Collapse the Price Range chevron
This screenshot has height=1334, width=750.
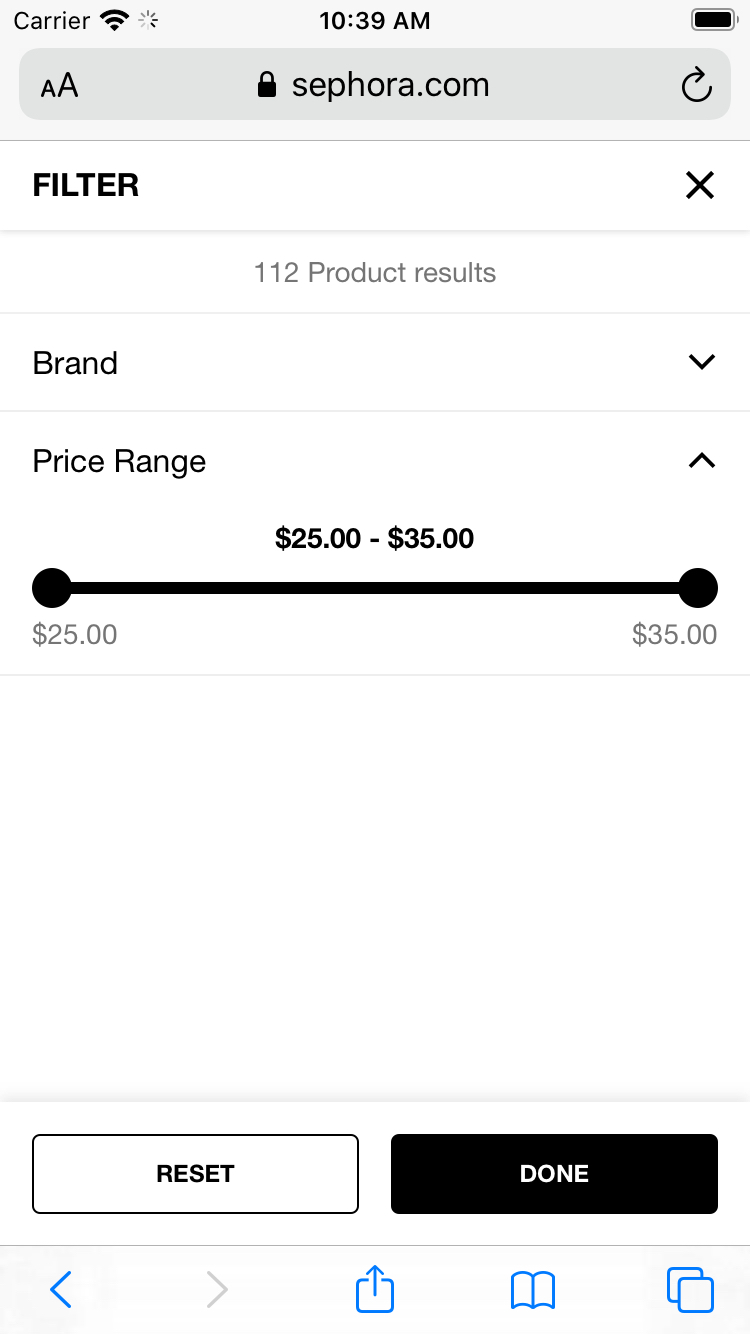pos(702,461)
